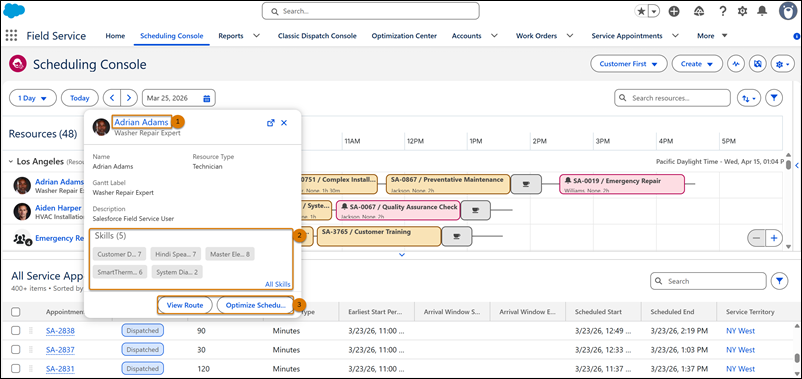
Task: Open the Trailhead guidance icon
Action: (x=700, y=11)
